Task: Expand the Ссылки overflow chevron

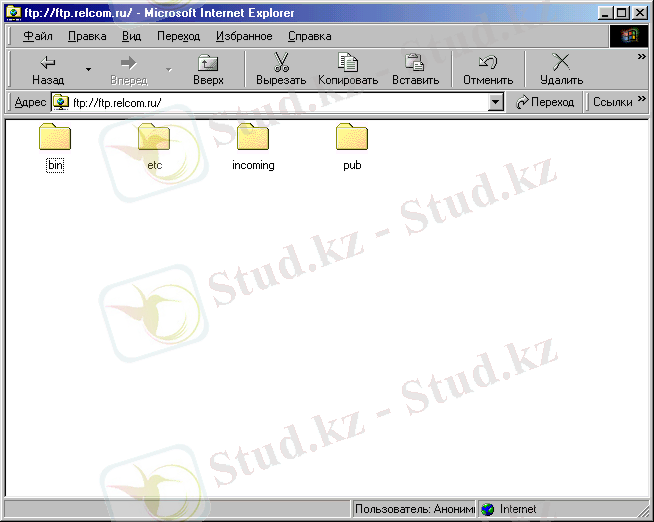Action: [x=641, y=98]
